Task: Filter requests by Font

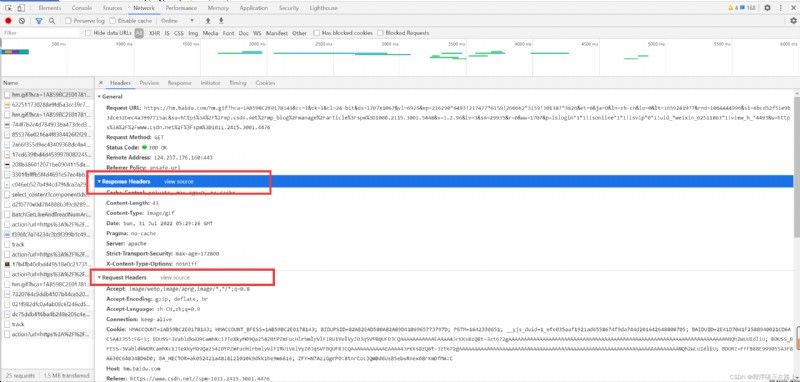Action: point(229,33)
